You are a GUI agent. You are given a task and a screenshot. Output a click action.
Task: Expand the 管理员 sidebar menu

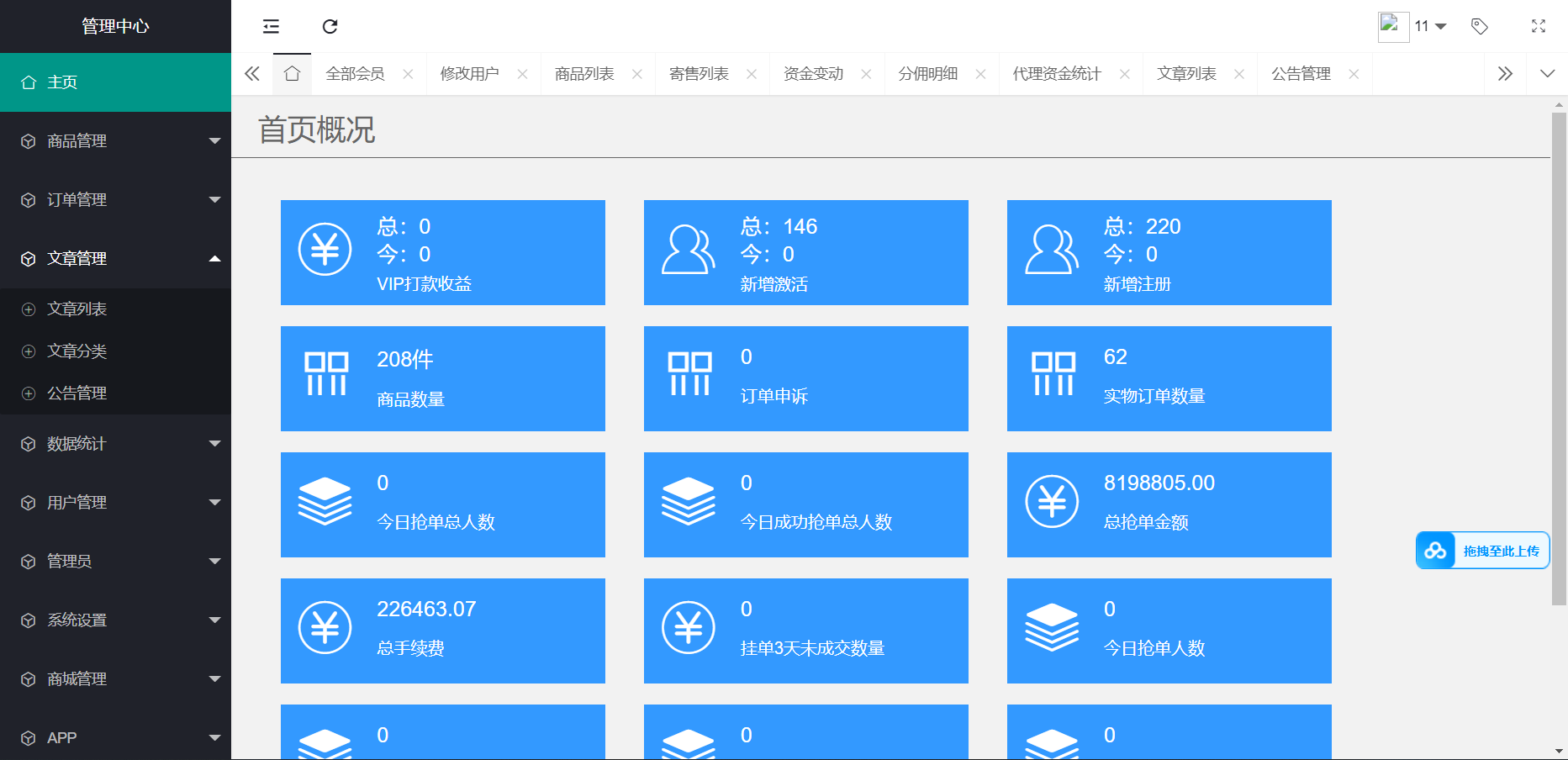tap(115, 562)
